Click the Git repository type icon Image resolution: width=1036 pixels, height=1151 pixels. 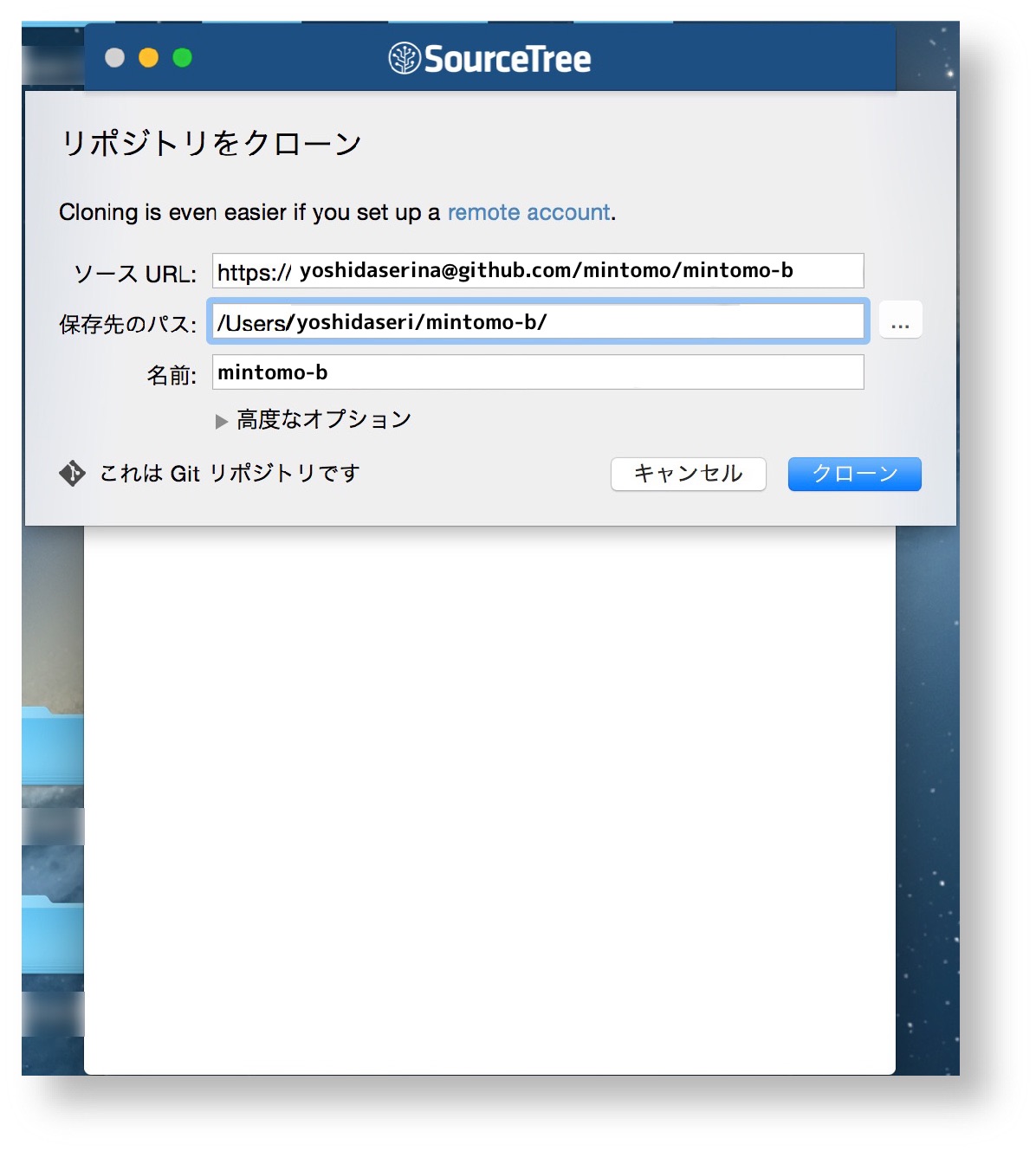74,474
